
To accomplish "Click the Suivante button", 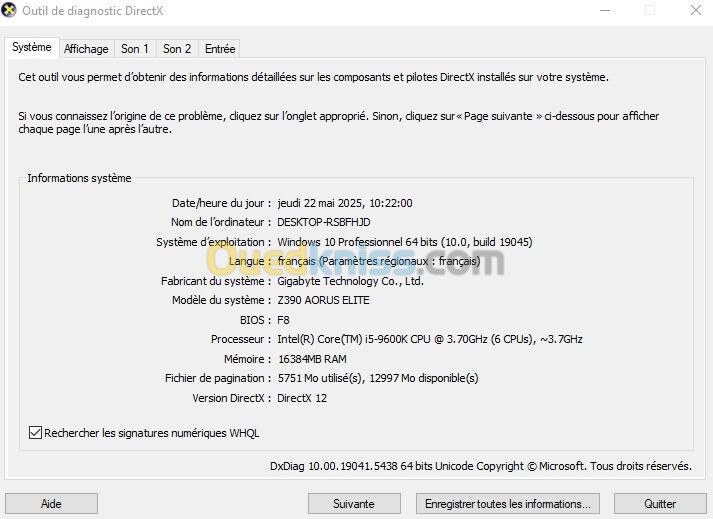I will [354, 504].
